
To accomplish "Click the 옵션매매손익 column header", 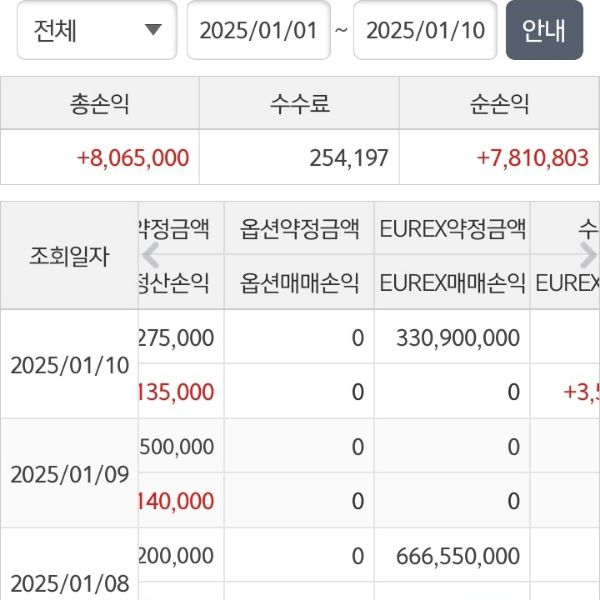I will point(299,283).
